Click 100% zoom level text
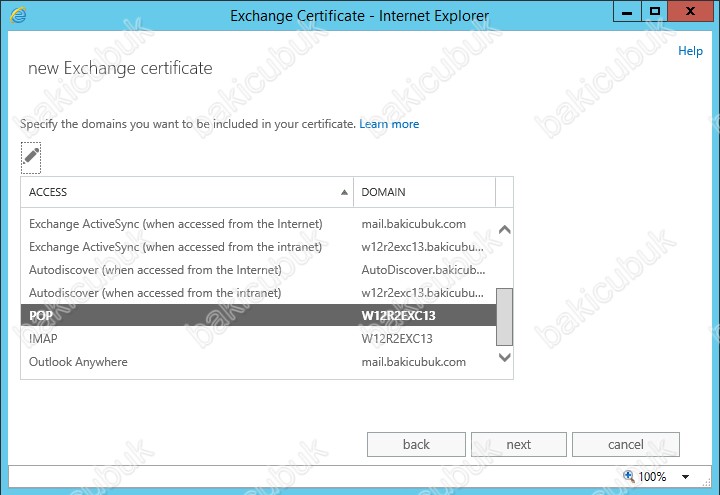Image resolution: width=720 pixels, height=495 pixels. click(652, 477)
